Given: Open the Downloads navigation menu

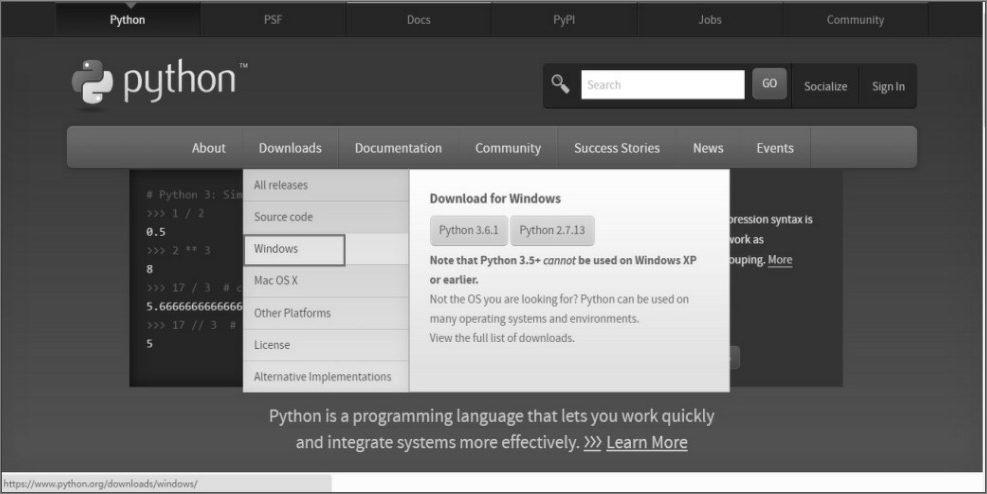Looking at the screenshot, I should tap(290, 148).
